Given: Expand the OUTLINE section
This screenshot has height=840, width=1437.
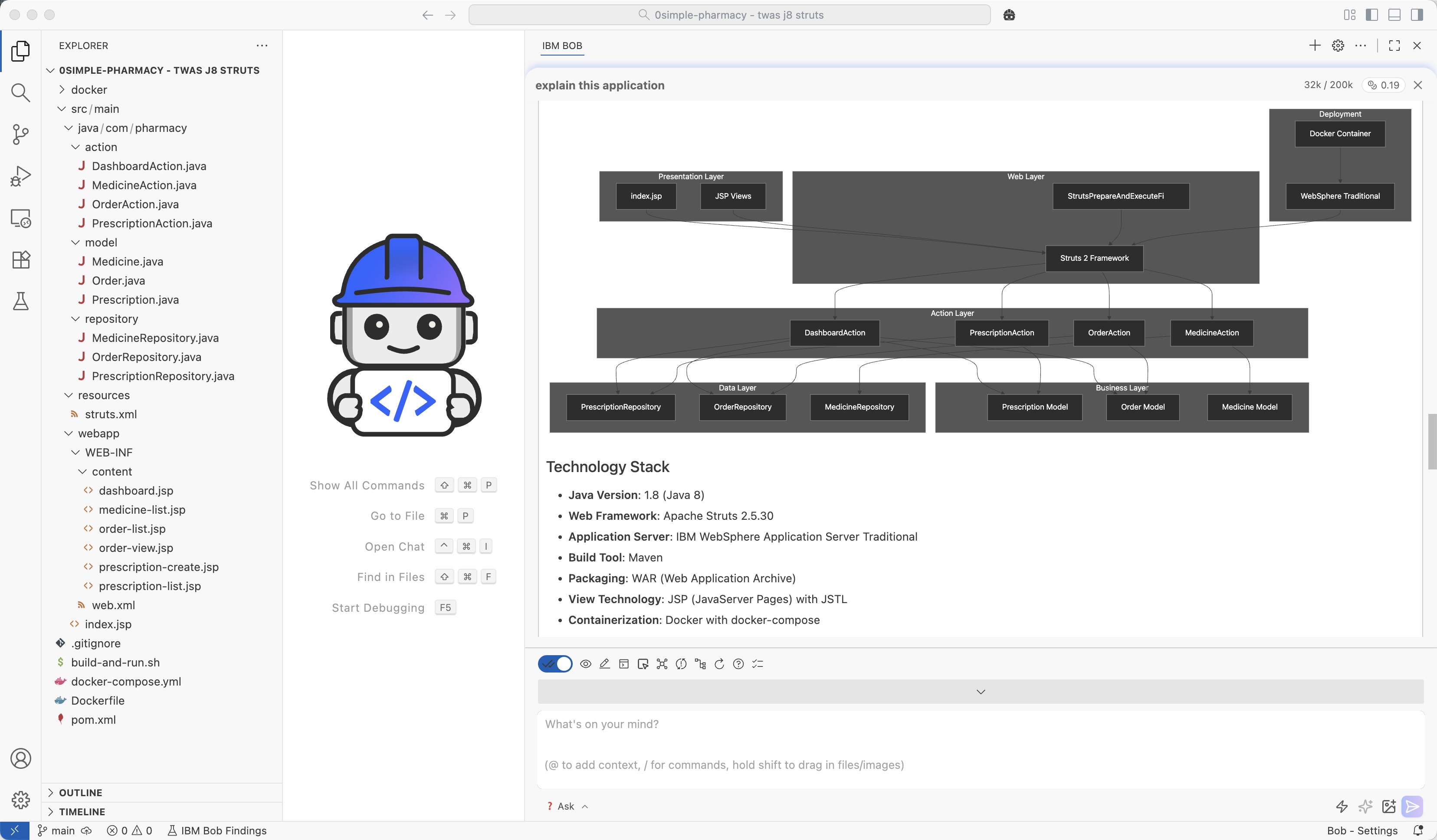Looking at the screenshot, I should pyautogui.click(x=80, y=793).
